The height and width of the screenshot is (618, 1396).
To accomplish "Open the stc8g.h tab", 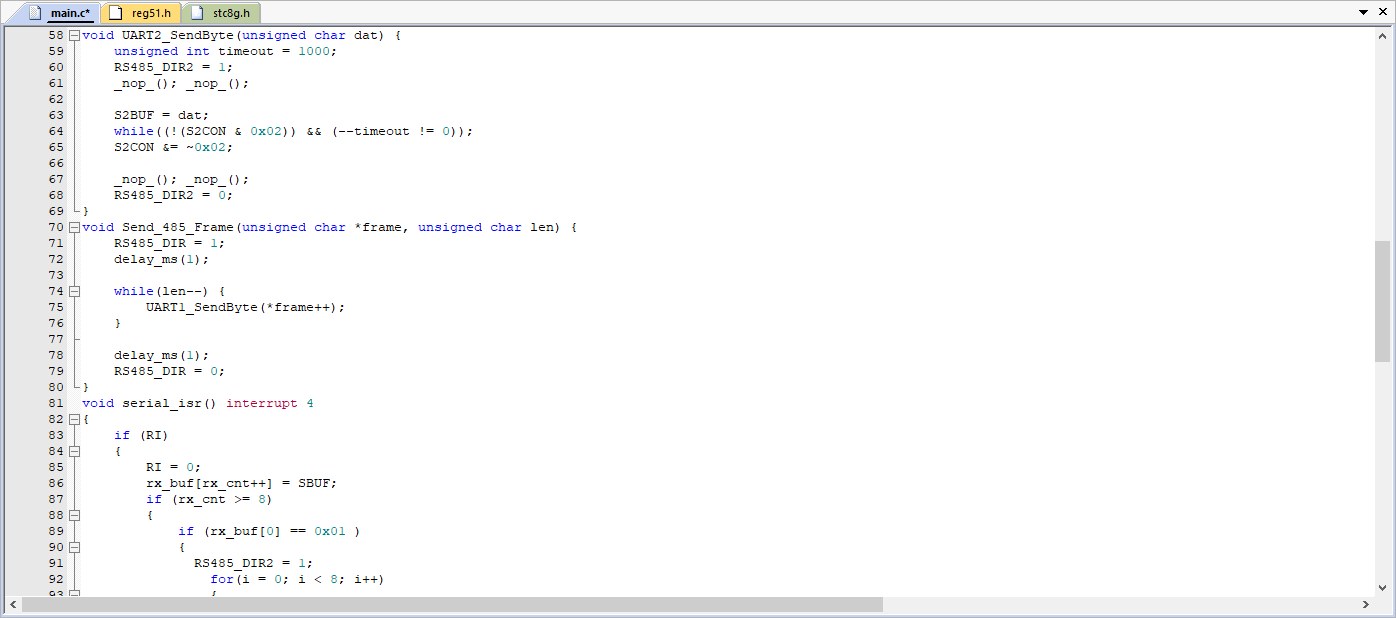I will 232,13.
